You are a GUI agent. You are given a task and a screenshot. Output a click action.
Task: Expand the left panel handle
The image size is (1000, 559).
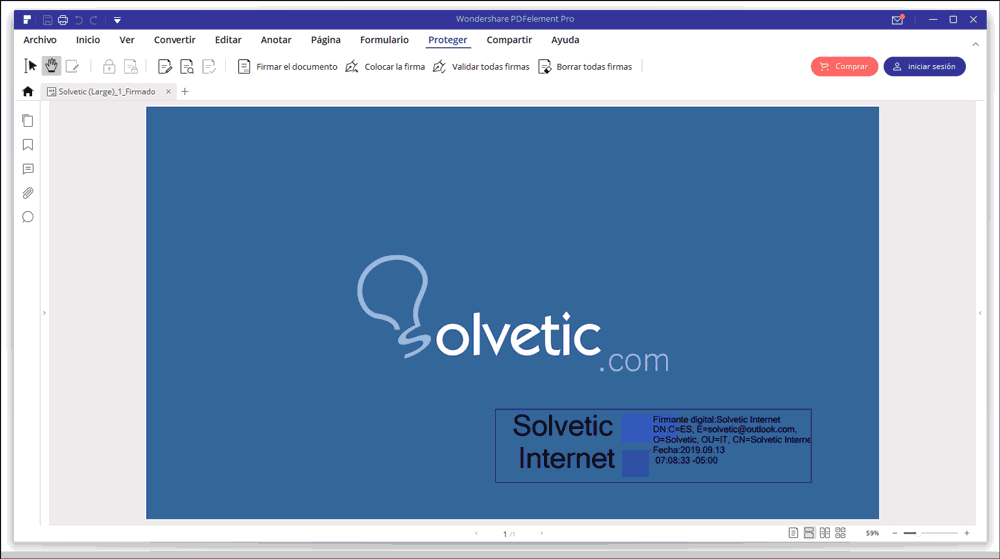(x=44, y=313)
